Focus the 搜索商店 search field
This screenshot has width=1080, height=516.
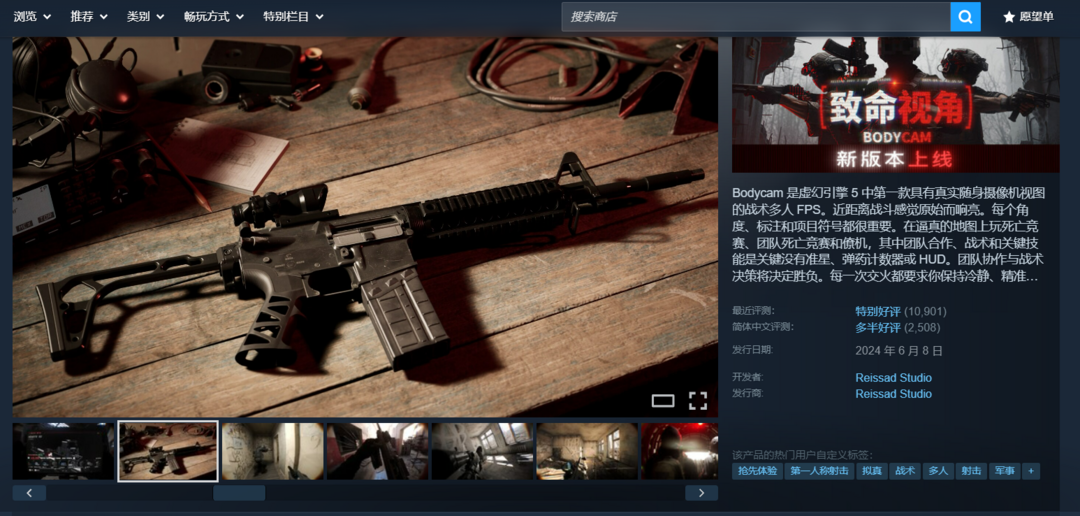(756, 17)
